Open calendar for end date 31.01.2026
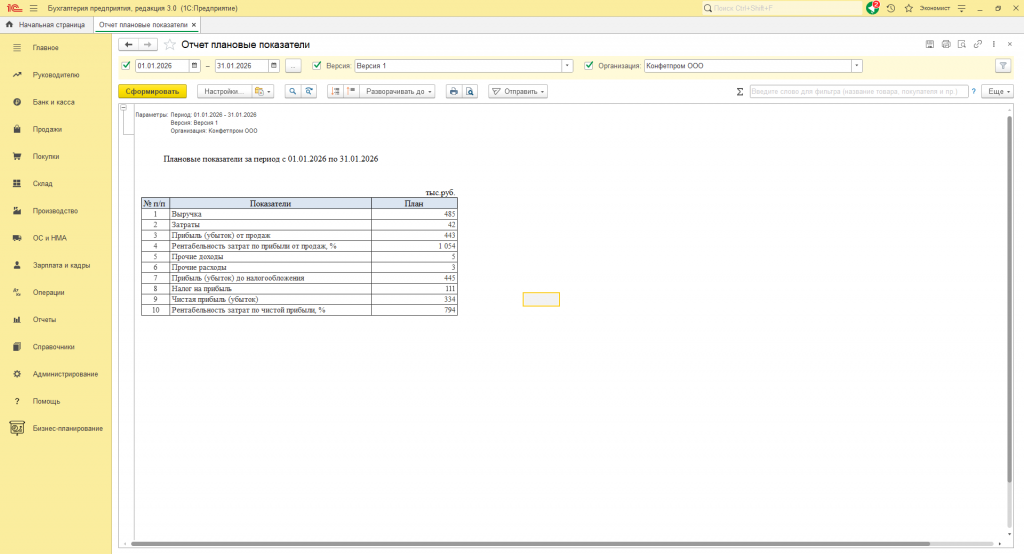This screenshot has height=554, width=1024. [x=274, y=66]
